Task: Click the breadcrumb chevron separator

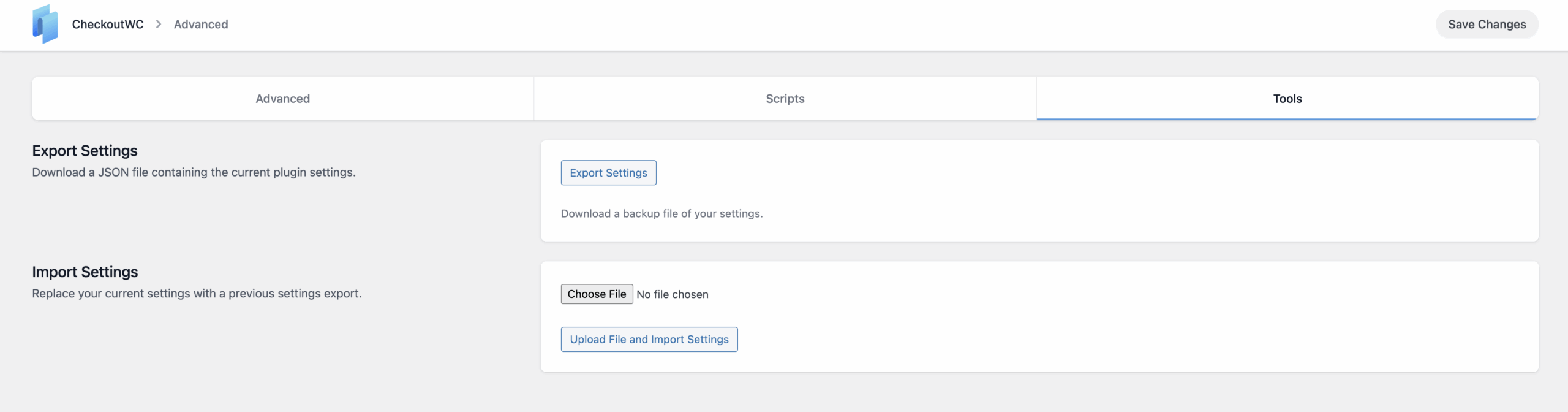Action: pyautogui.click(x=159, y=25)
